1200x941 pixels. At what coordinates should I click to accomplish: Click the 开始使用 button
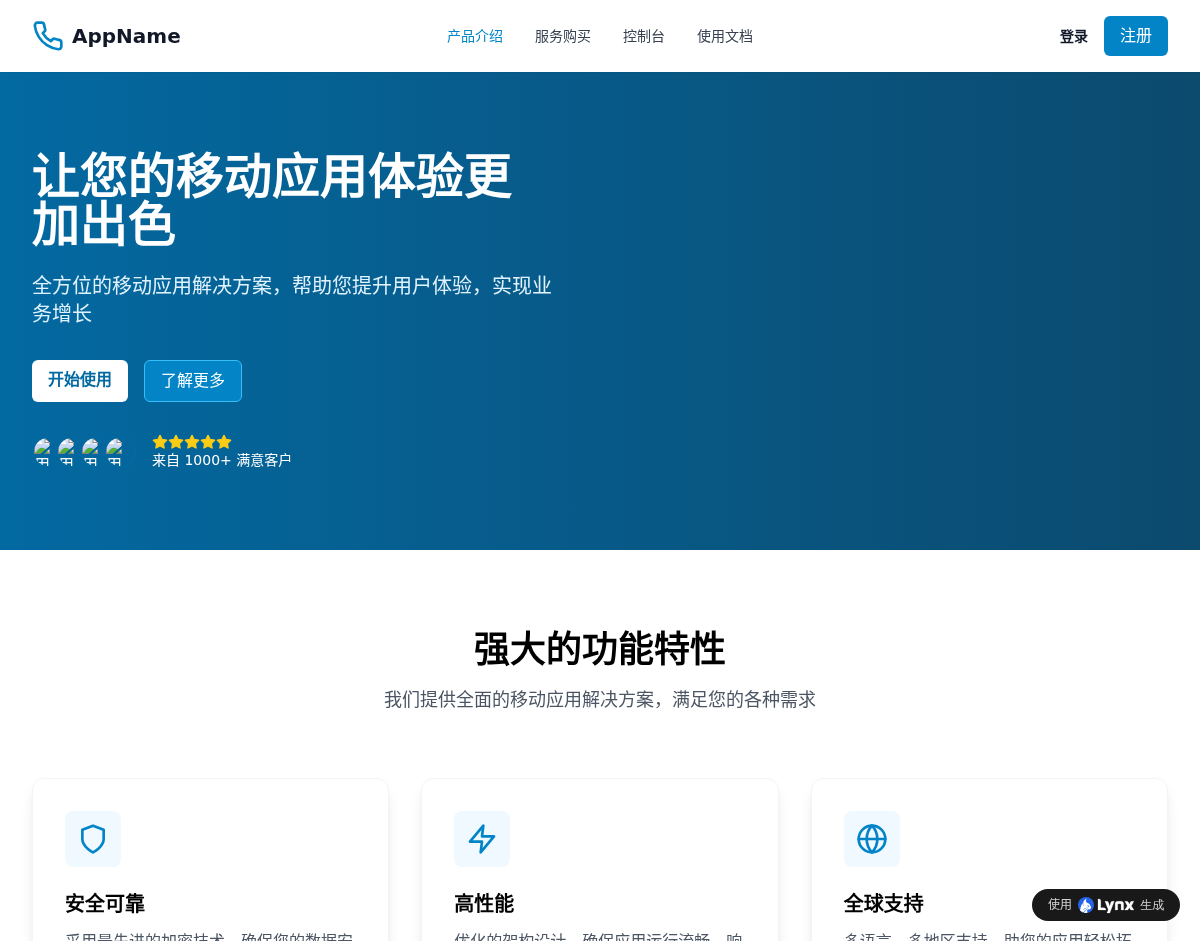80,381
